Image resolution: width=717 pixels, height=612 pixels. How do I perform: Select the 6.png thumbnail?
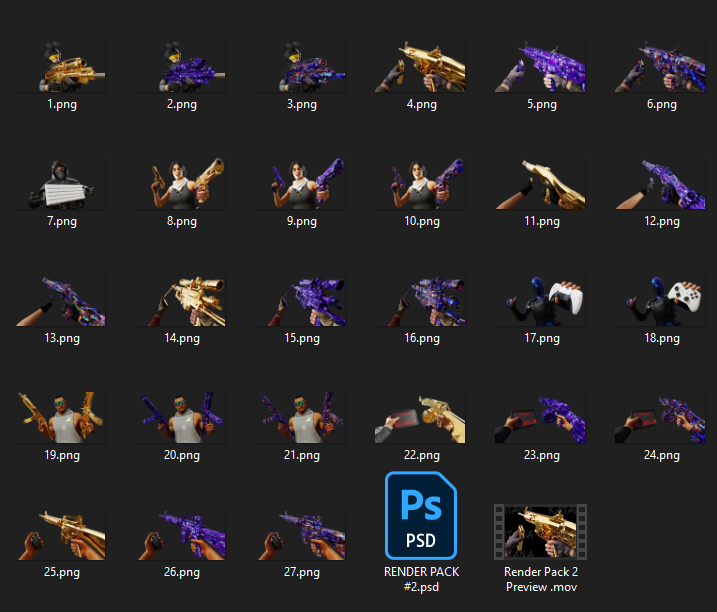(661, 67)
